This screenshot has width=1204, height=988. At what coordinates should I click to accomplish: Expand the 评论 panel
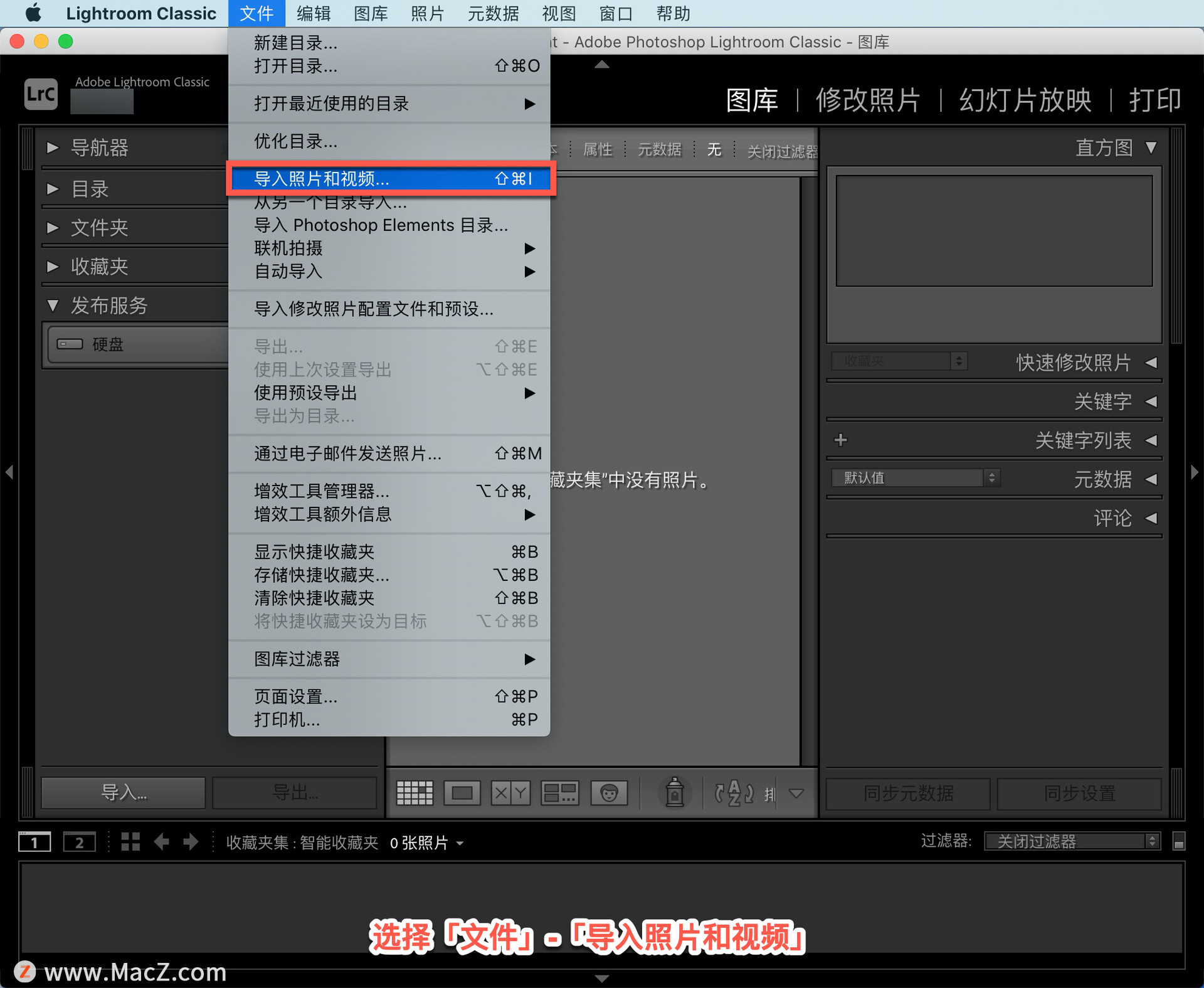tap(1151, 518)
